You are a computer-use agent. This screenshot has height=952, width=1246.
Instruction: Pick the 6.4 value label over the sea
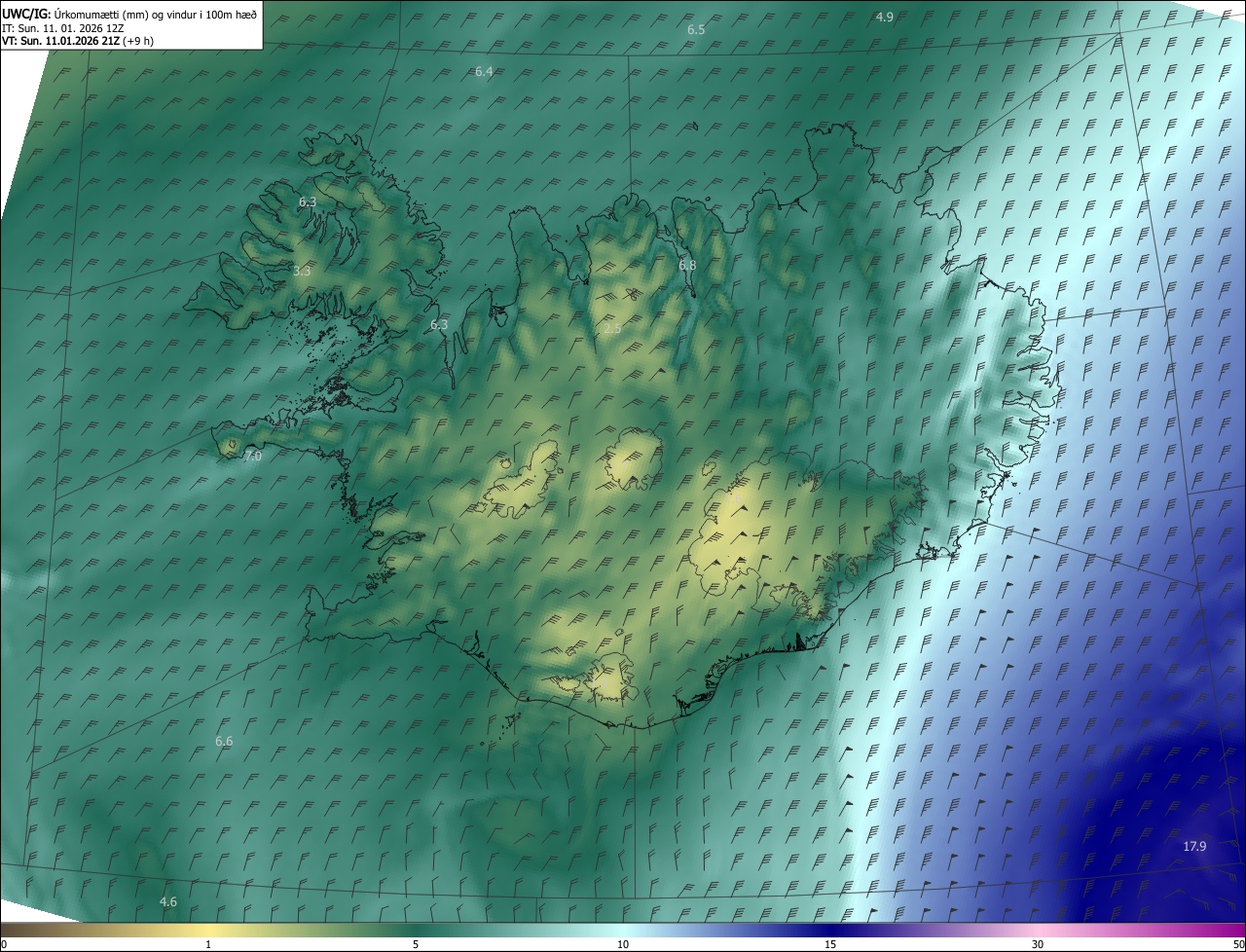coord(484,72)
